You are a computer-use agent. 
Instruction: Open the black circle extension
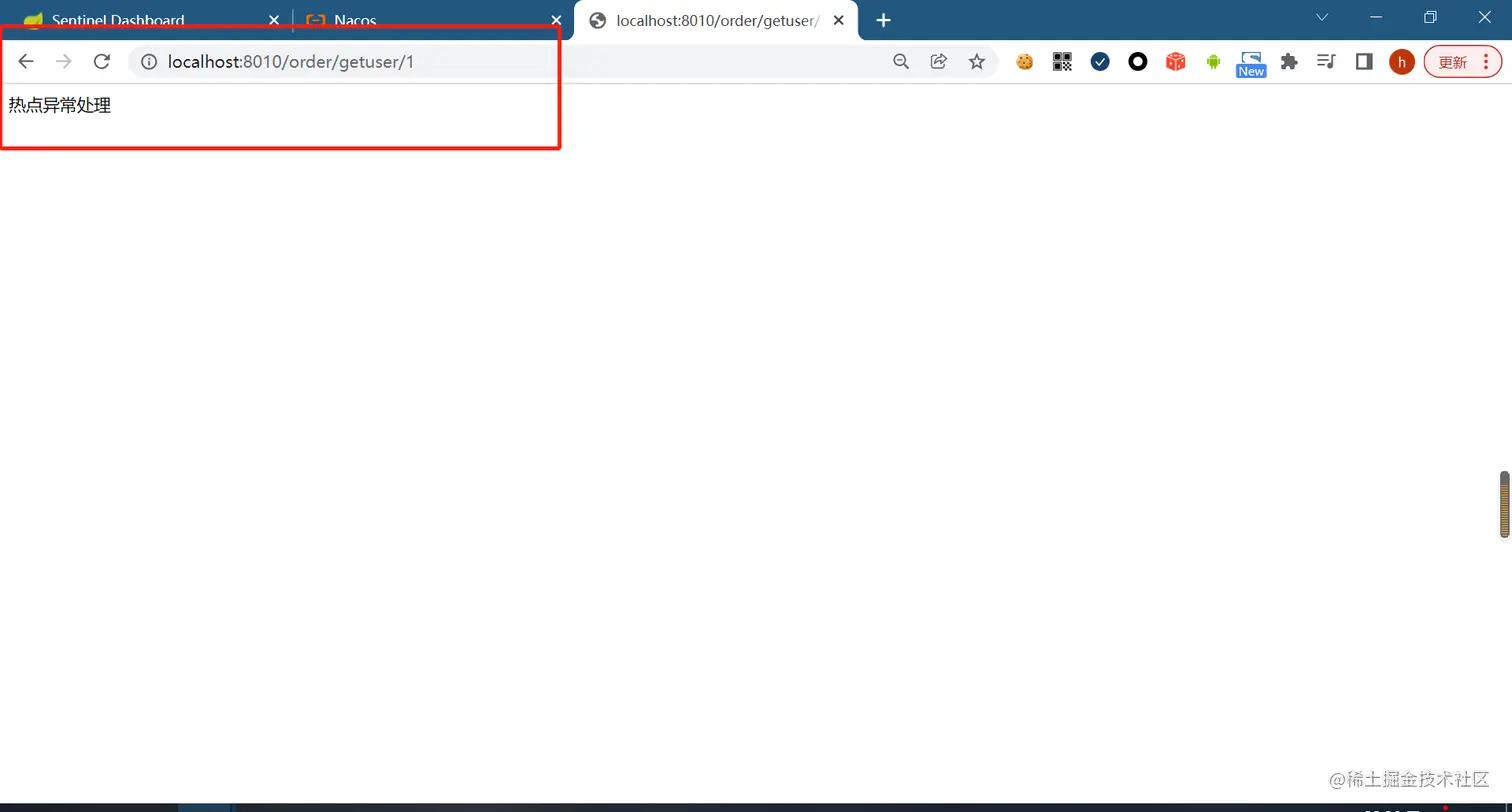1138,62
